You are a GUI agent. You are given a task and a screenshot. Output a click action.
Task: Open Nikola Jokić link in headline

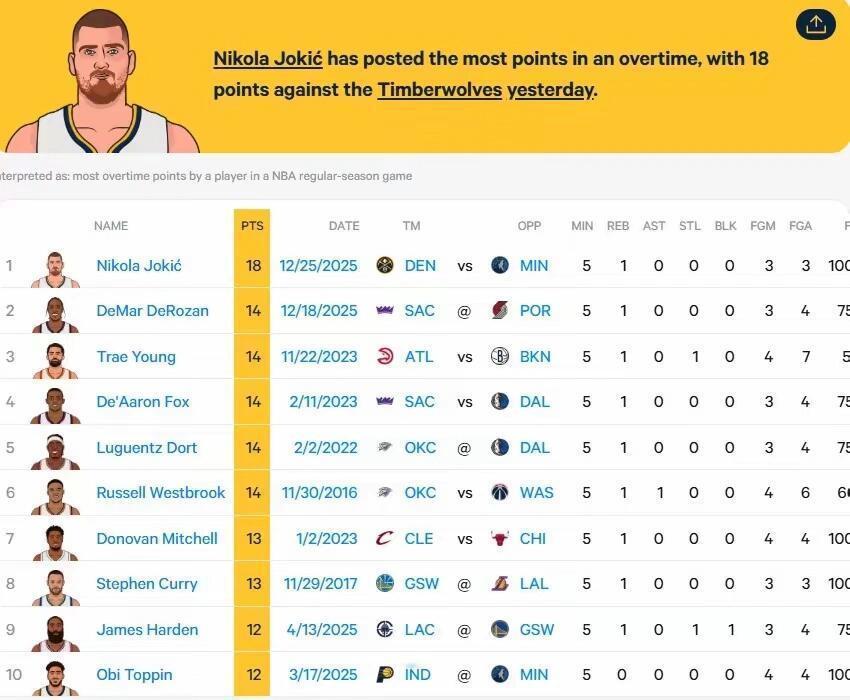pos(268,59)
